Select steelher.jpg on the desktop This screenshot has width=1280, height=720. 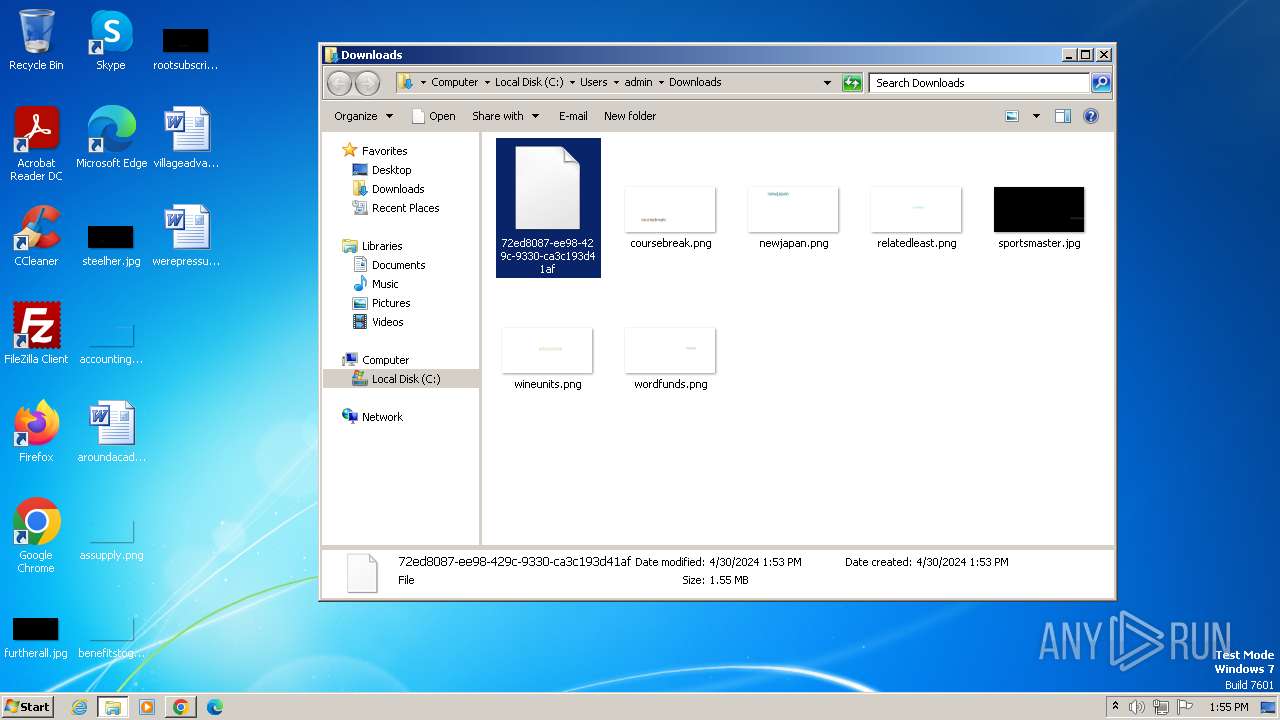tap(111, 245)
